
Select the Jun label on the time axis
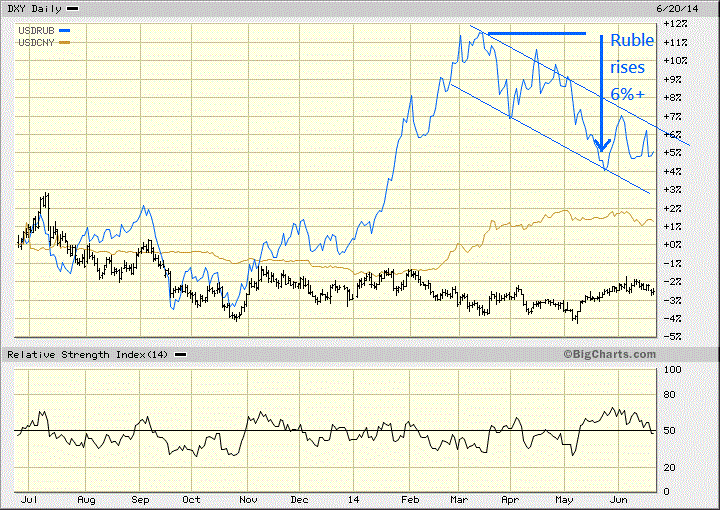point(620,498)
